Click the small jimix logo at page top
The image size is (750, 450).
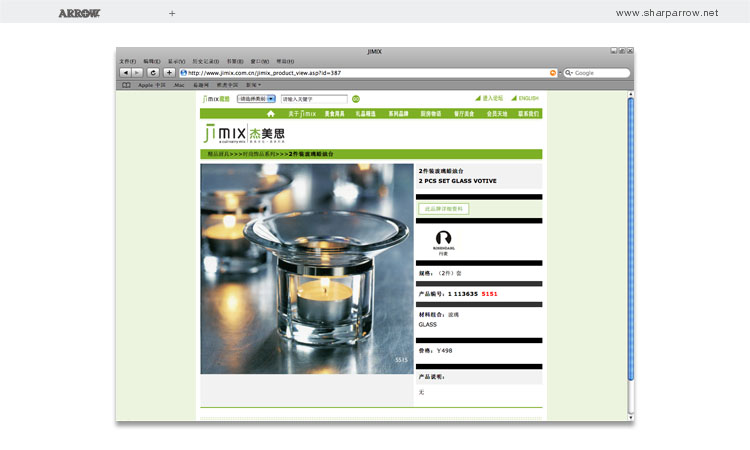216,99
